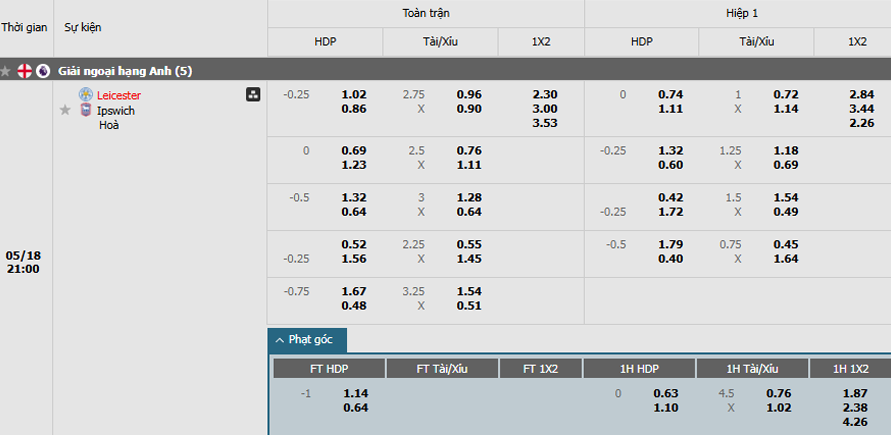Select corner 1H Tài/Xỉu odds 0.76
Viewport: 891px width, 435px height.
click(x=778, y=393)
